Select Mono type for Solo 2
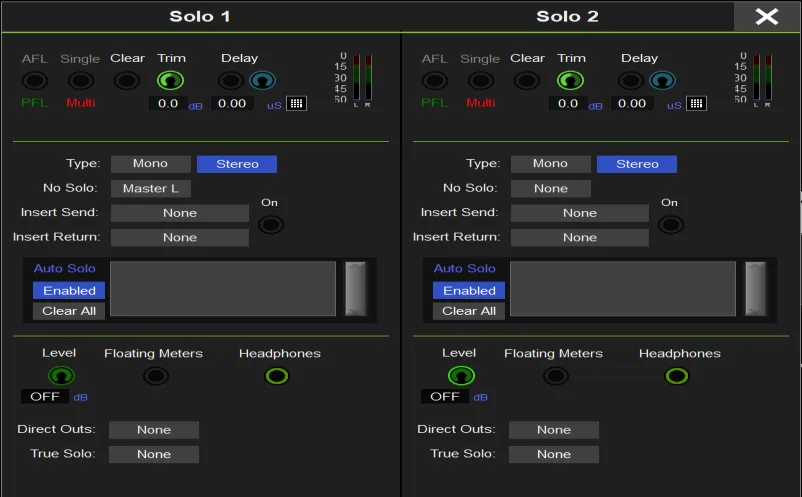This screenshot has width=802, height=497. coord(550,164)
